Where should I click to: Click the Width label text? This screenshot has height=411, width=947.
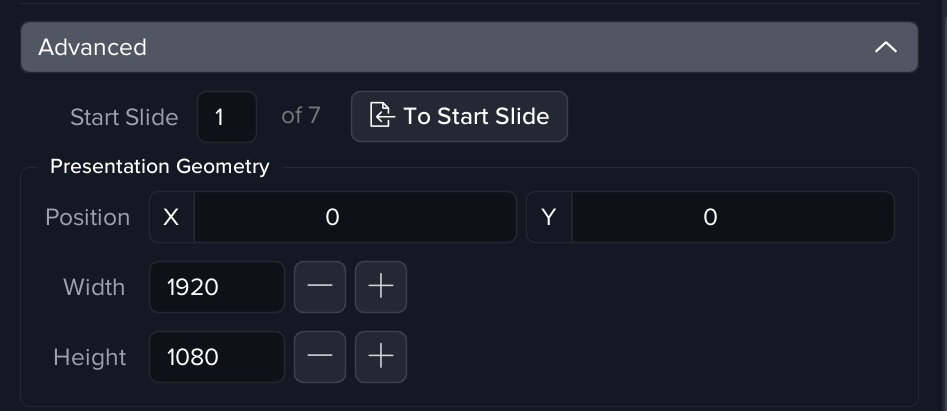point(94,287)
